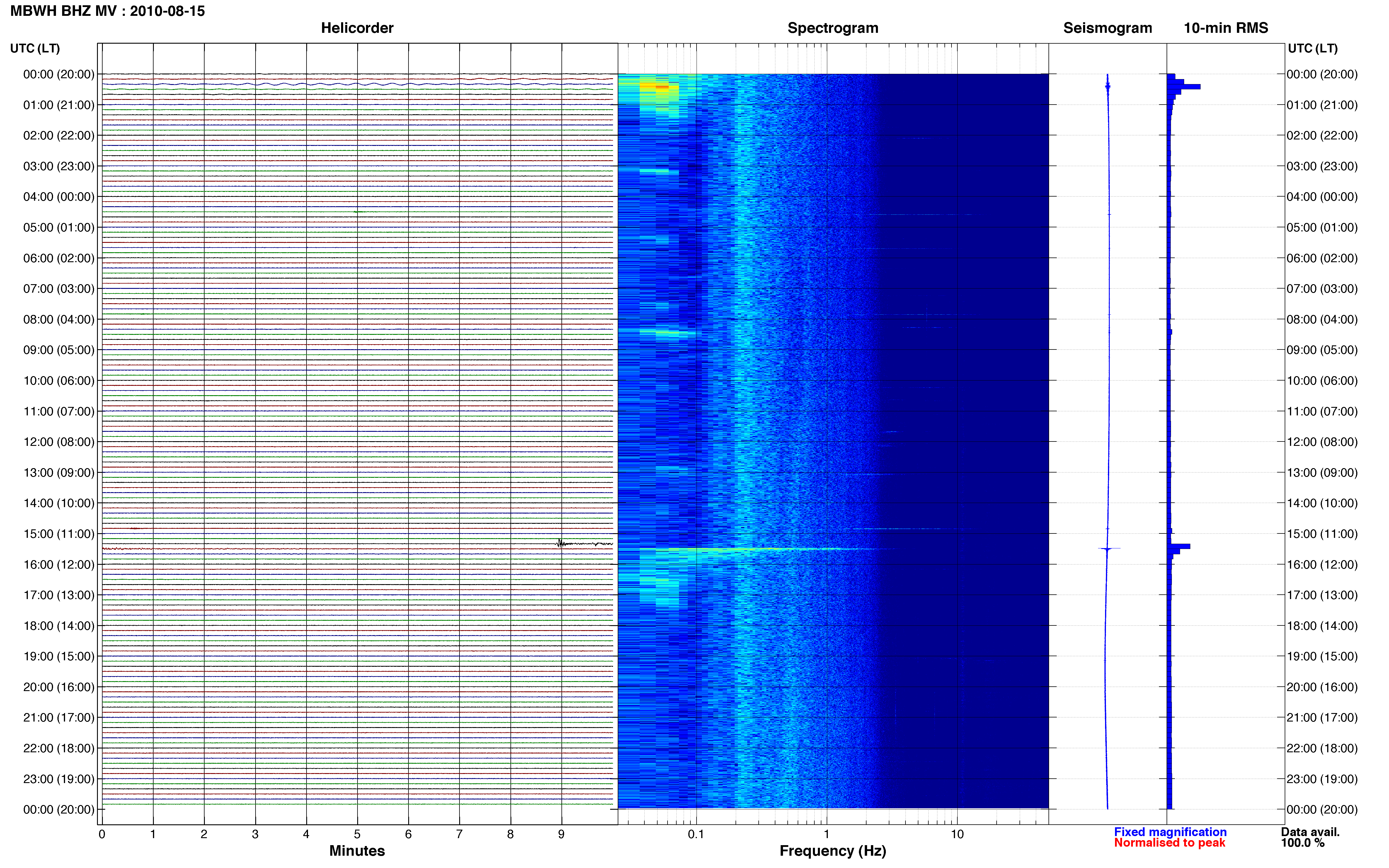Click the 'Minutes' axis label

(357, 851)
